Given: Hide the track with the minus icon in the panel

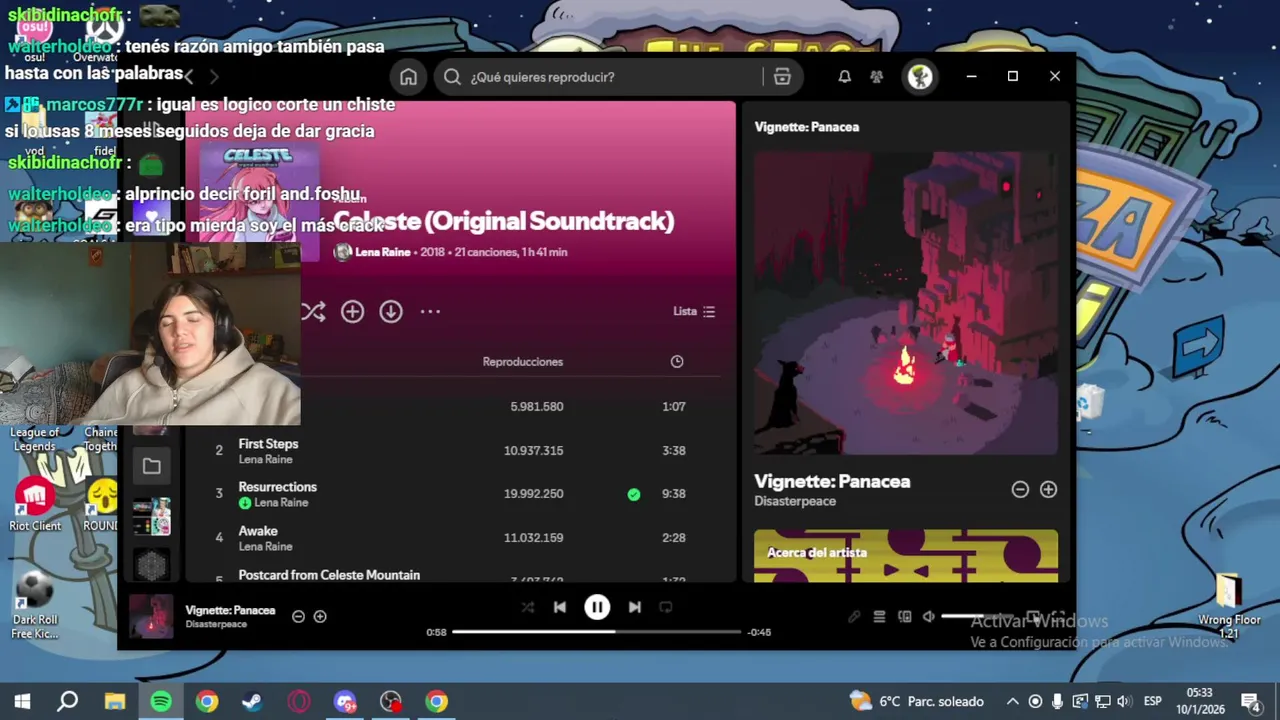Looking at the screenshot, I should pyautogui.click(x=1020, y=490).
